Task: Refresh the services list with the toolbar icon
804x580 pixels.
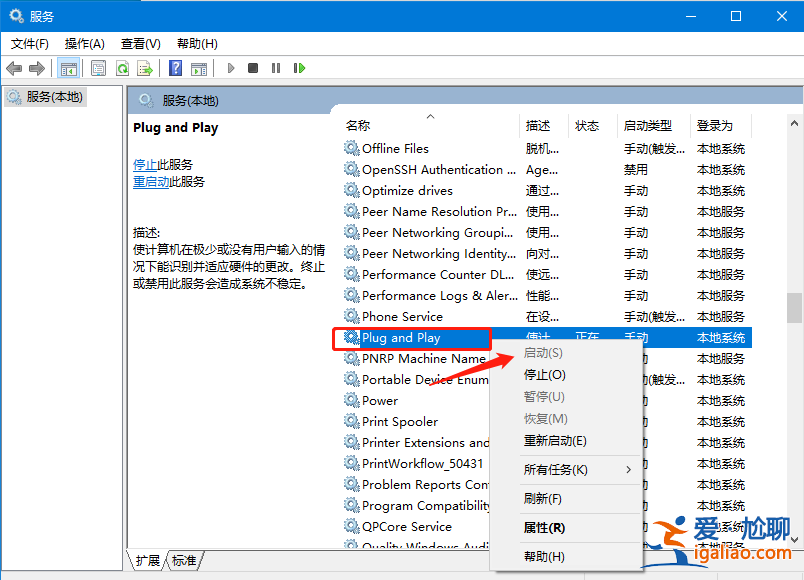Action: click(x=121, y=68)
